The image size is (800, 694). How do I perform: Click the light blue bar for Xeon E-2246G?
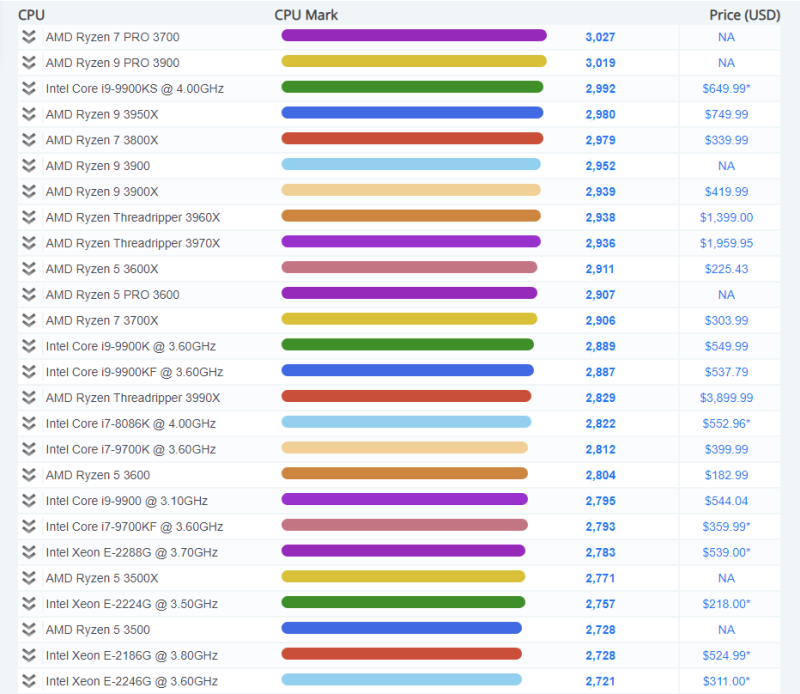tap(402, 680)
